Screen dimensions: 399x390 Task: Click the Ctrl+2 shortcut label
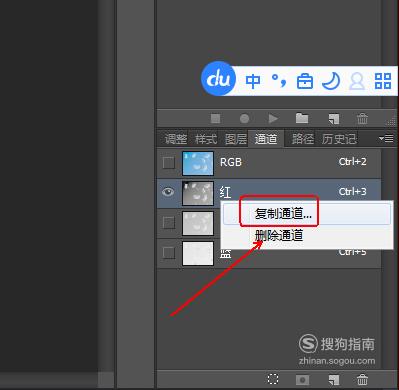point(353,162)
